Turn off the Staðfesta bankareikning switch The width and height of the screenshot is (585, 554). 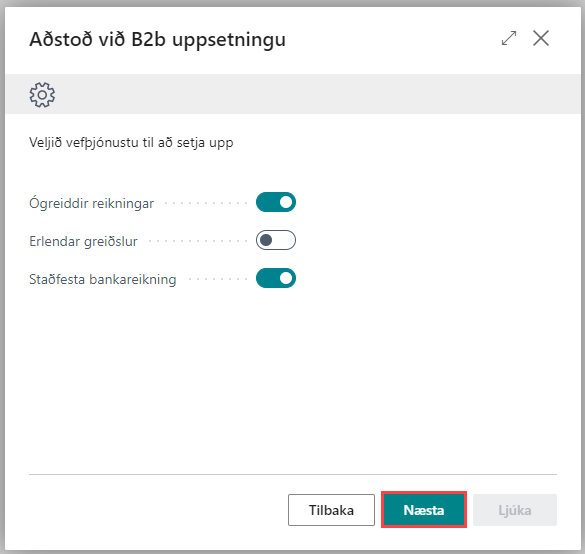pyautogui.click(x=276, y=278)
